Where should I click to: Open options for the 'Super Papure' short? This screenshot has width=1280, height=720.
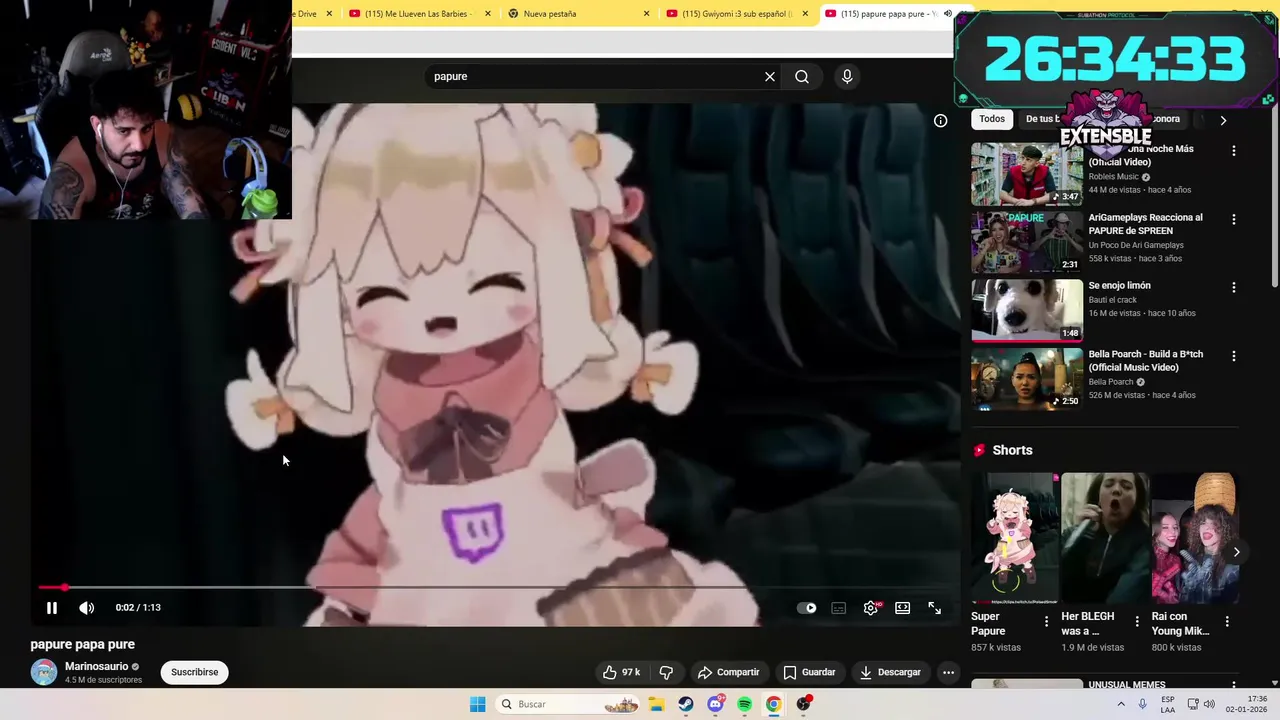tap(1047, 621)
